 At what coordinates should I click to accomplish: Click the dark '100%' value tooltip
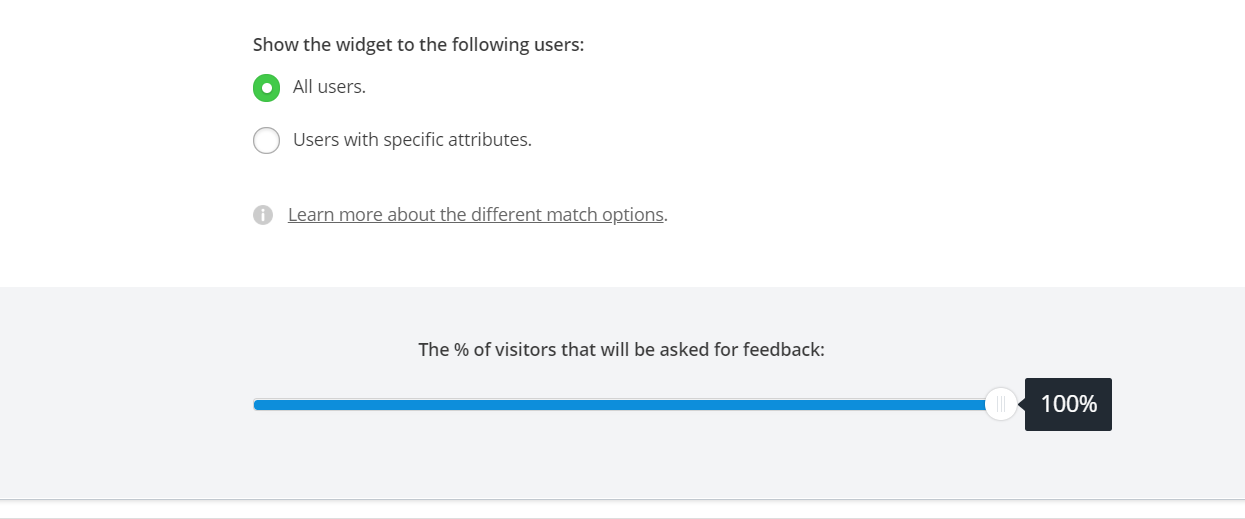1069,404
